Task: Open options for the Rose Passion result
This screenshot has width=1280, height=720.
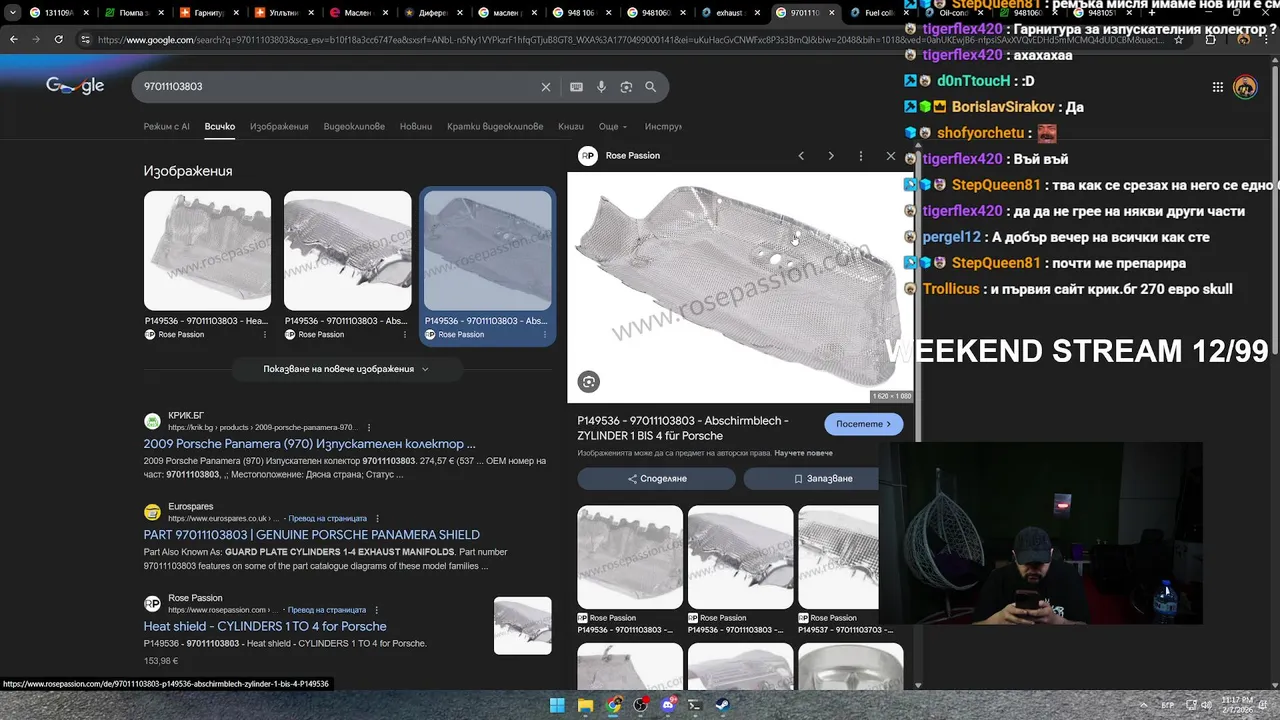Action: click(377, 610)
